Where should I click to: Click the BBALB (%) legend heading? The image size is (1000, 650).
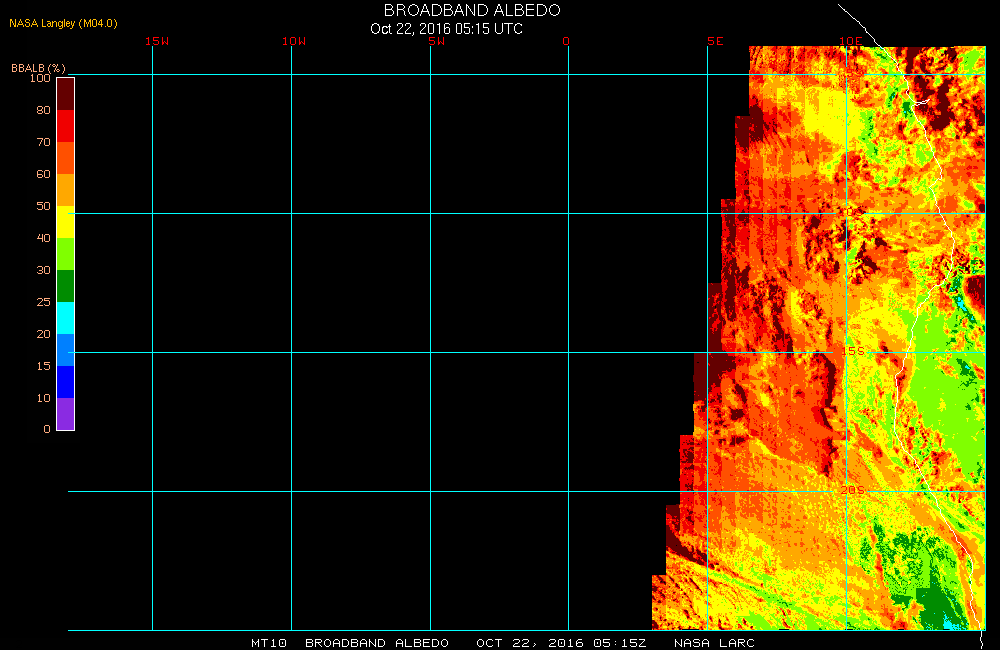point(38,67)
